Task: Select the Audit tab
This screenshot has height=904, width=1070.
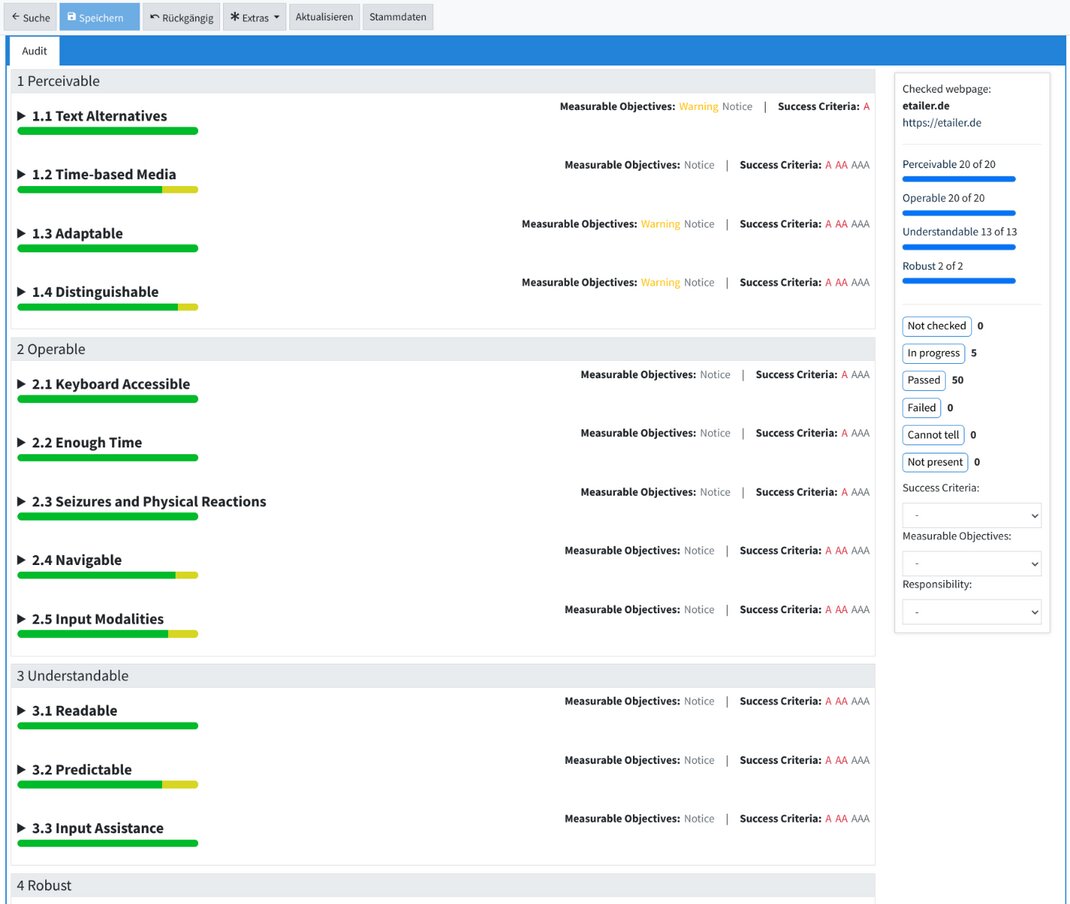Action: pyautogui.click(x=34, y=51)
